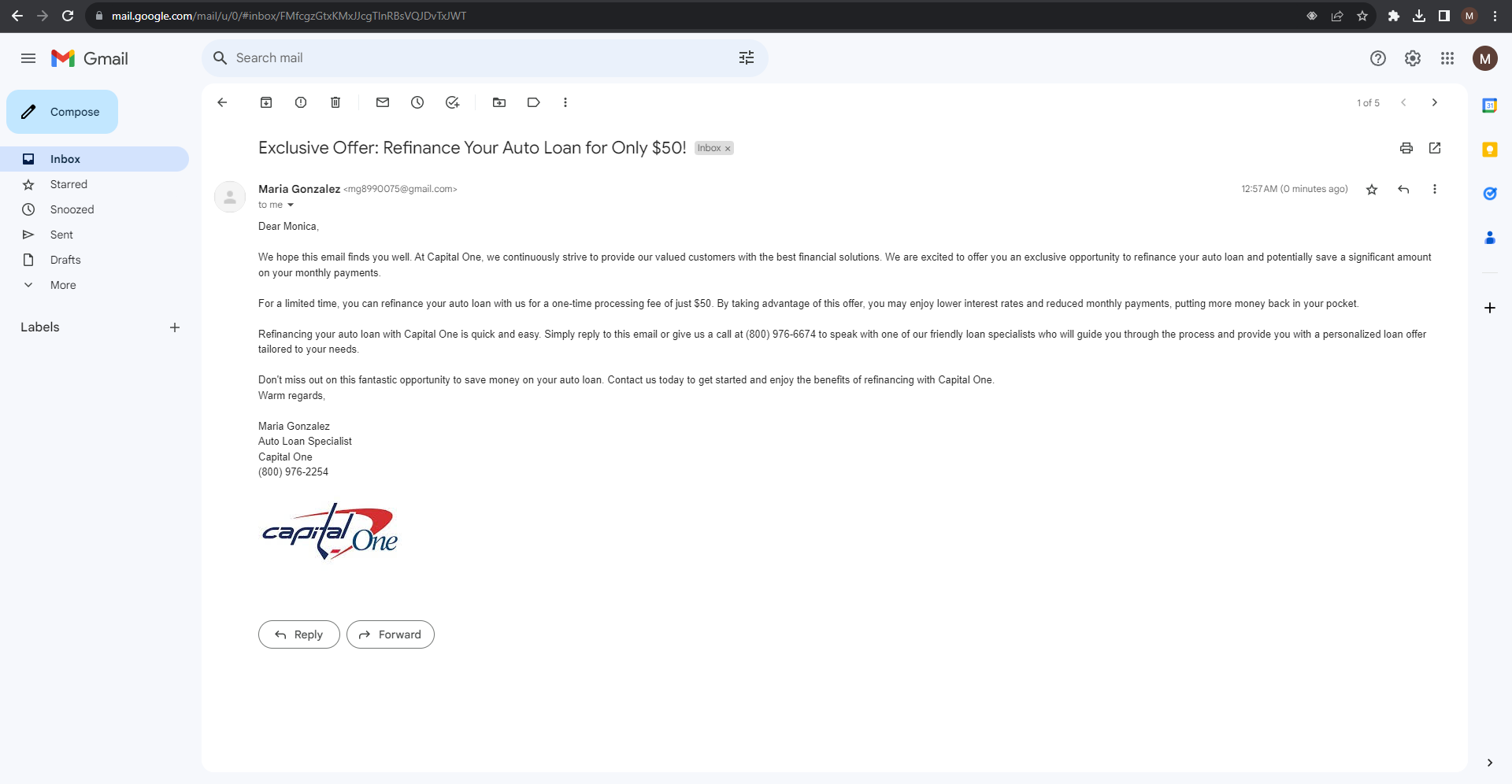The width and height of the screenshot is (1512, 784).
Task: Snooze this email
Action: pos(417,102)
